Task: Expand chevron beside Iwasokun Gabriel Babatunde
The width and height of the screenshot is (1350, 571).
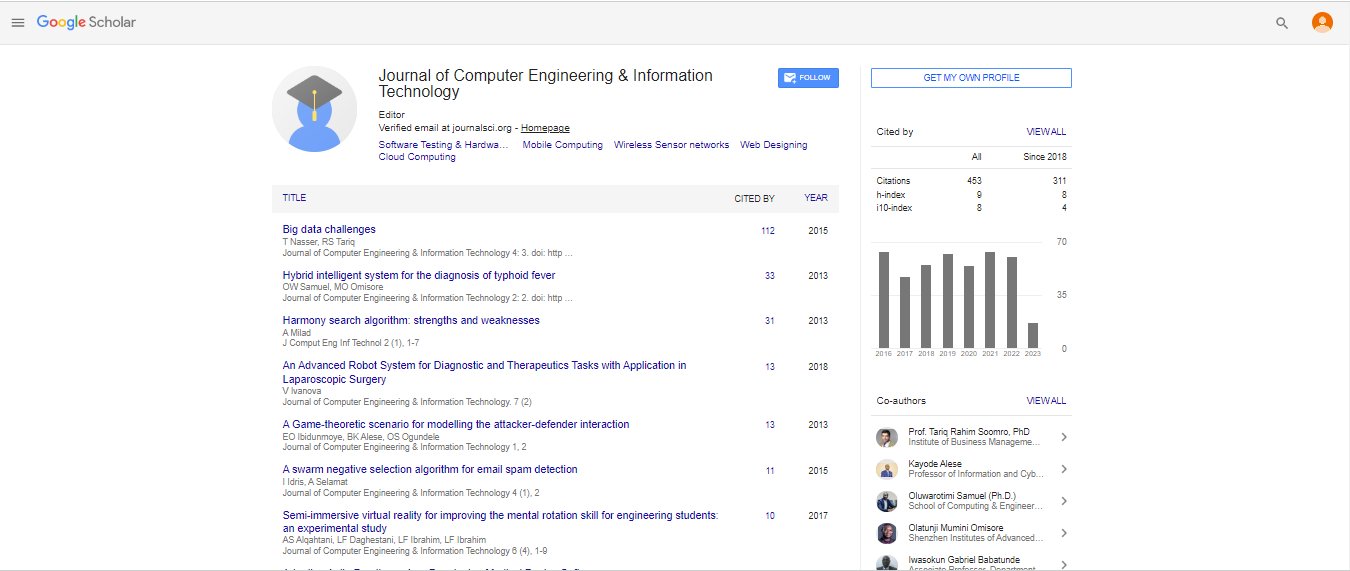Action: click(x=1063, y=564)
